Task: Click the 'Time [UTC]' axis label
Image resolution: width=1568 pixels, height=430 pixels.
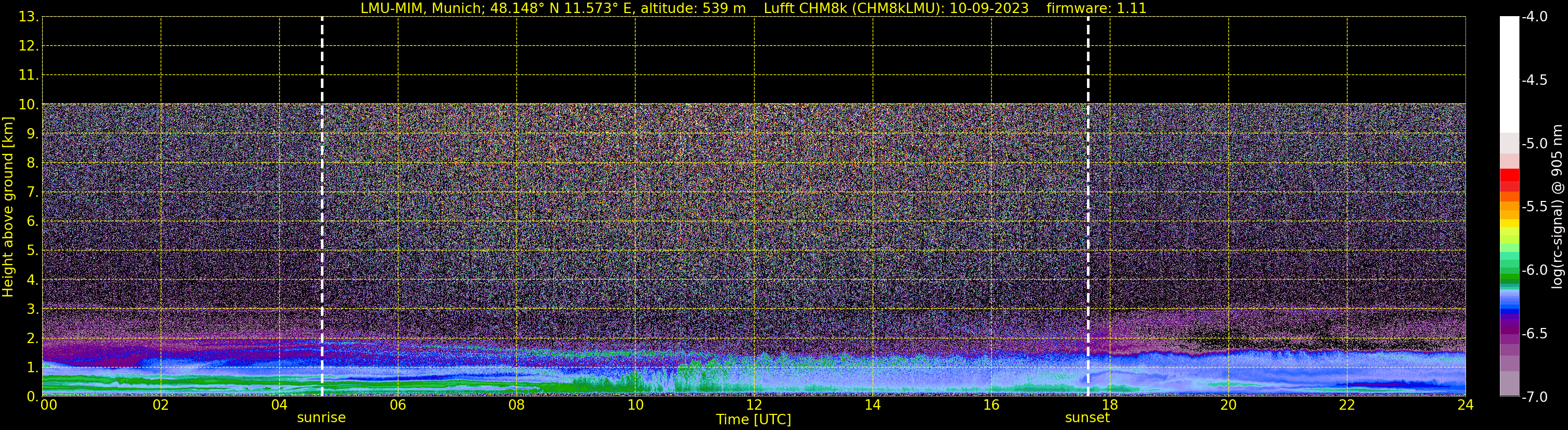Action: (x=754, y=420)
